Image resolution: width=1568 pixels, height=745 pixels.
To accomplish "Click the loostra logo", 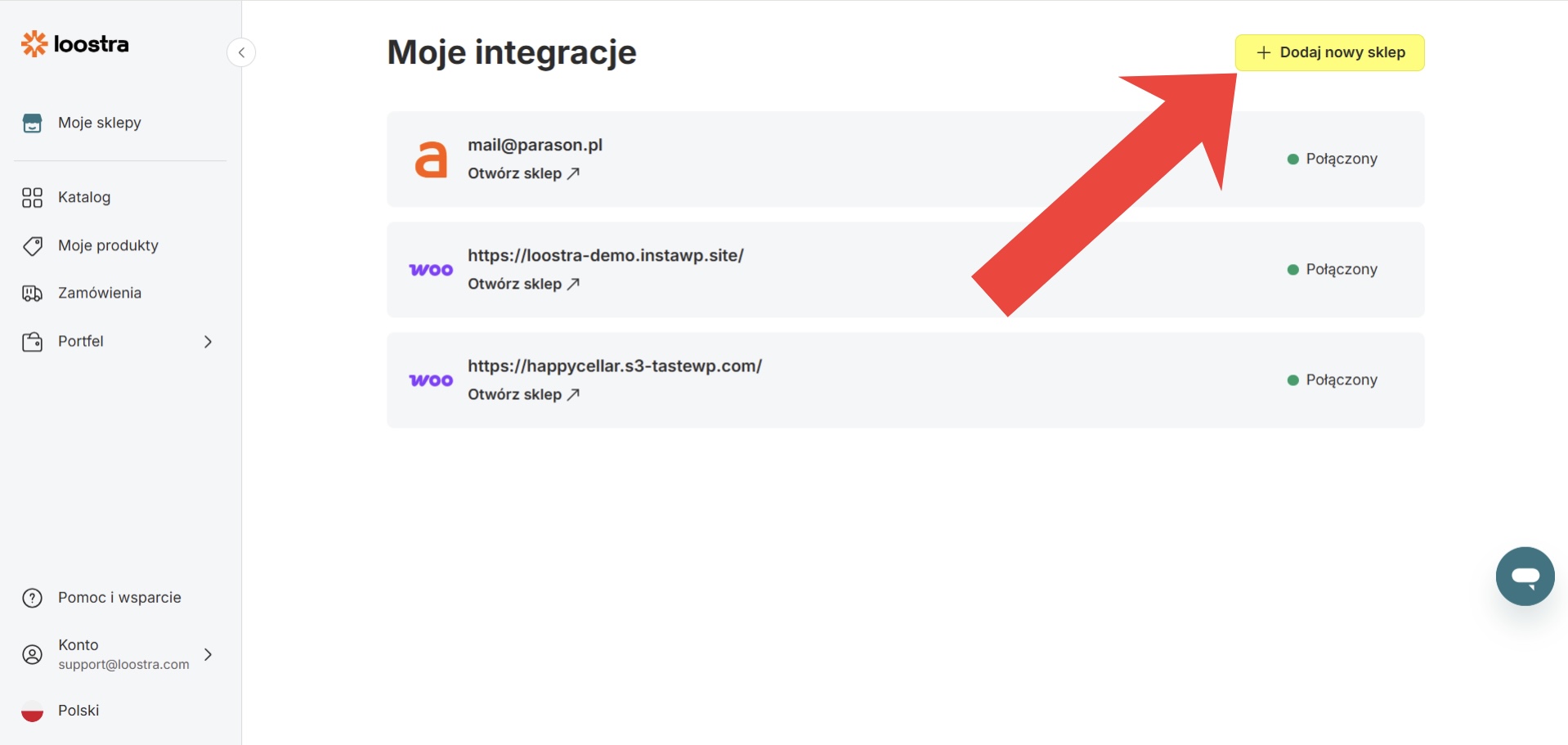I will tap(74, 44).
